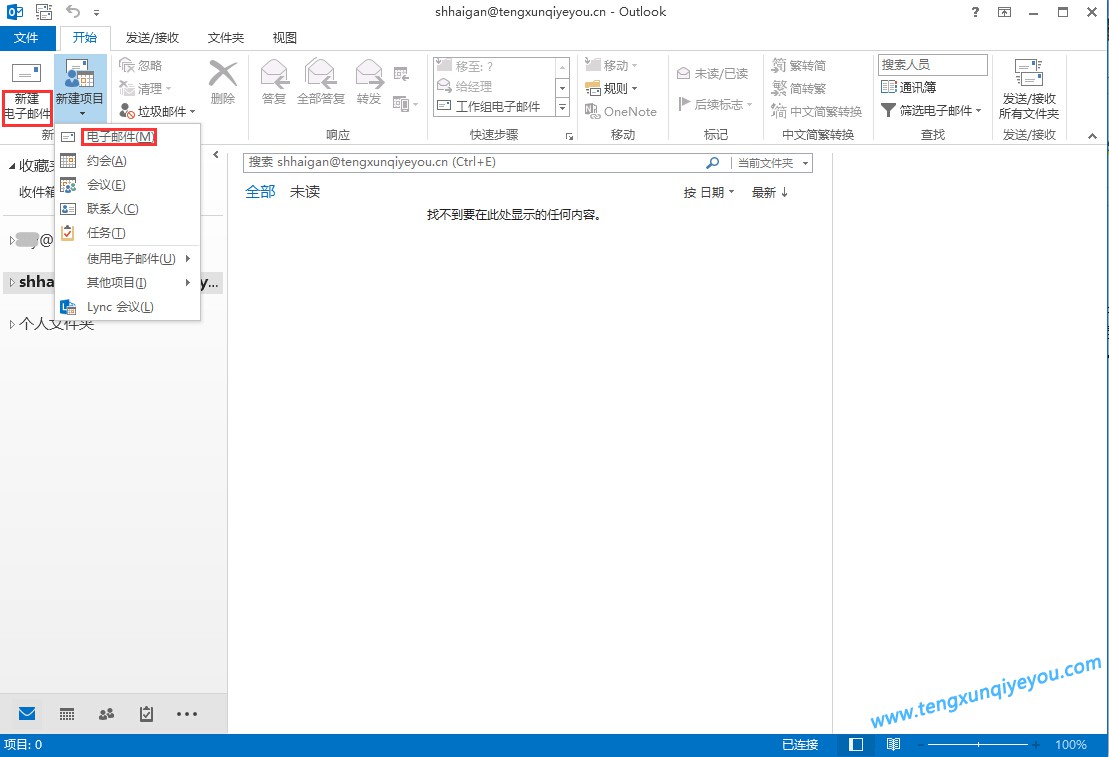This screenshot has width=1109, height=757.
Task: Click the mailbox search input field
Action: click(x=474, y=163)
